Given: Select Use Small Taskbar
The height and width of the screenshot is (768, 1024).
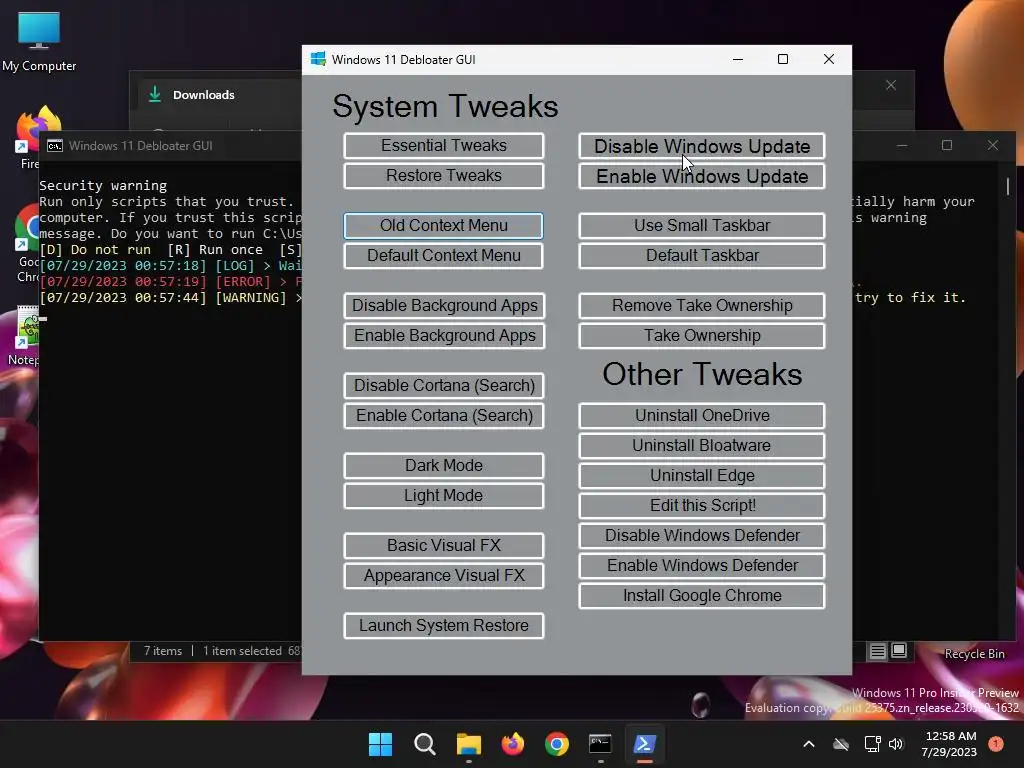Looking at the screenshot, I should 702,225.
